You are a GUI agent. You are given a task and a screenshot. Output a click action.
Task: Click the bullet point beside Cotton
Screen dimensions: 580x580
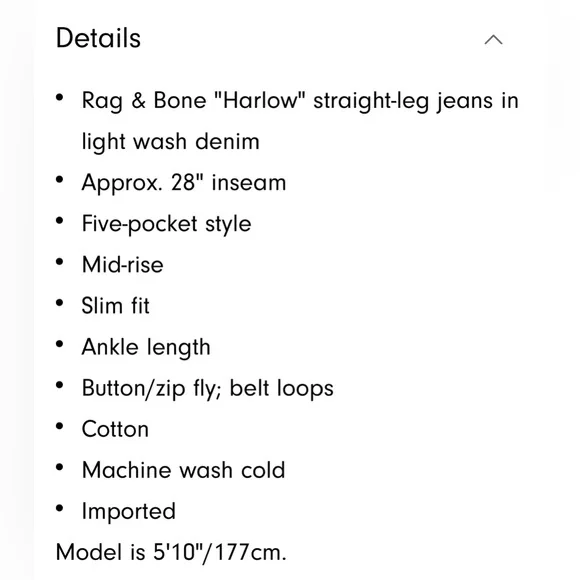click(60, 426)
